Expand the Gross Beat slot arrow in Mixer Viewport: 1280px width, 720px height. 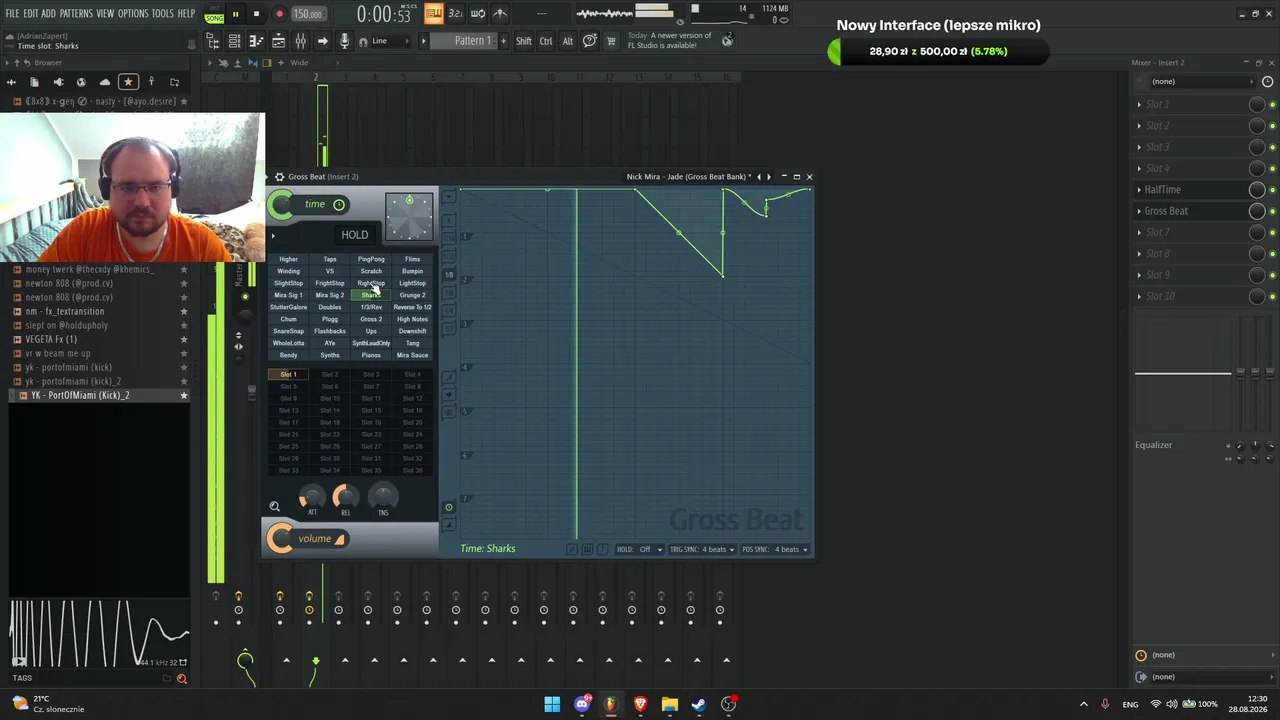coord(1139,211)
